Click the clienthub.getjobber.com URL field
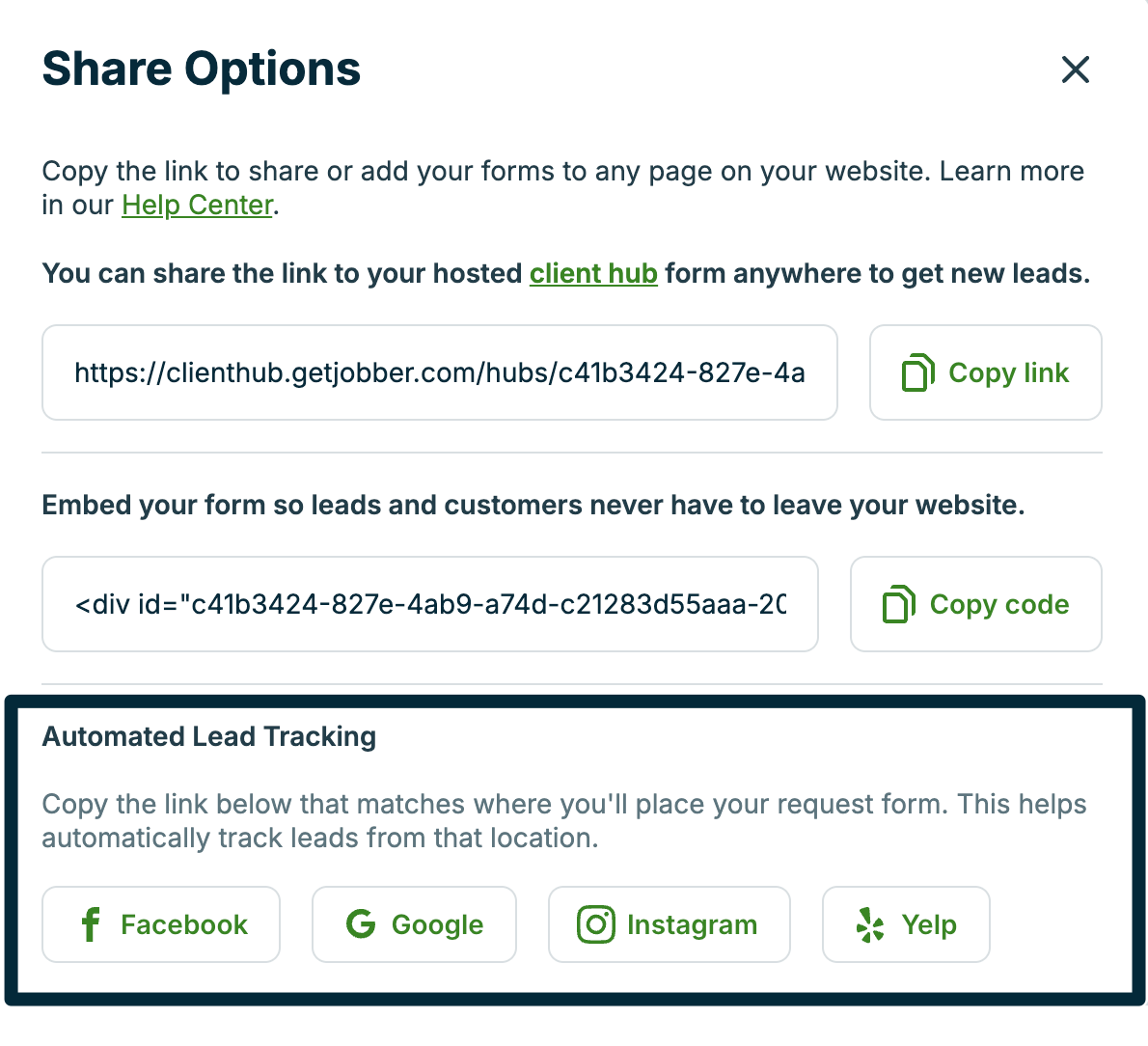 439,372
